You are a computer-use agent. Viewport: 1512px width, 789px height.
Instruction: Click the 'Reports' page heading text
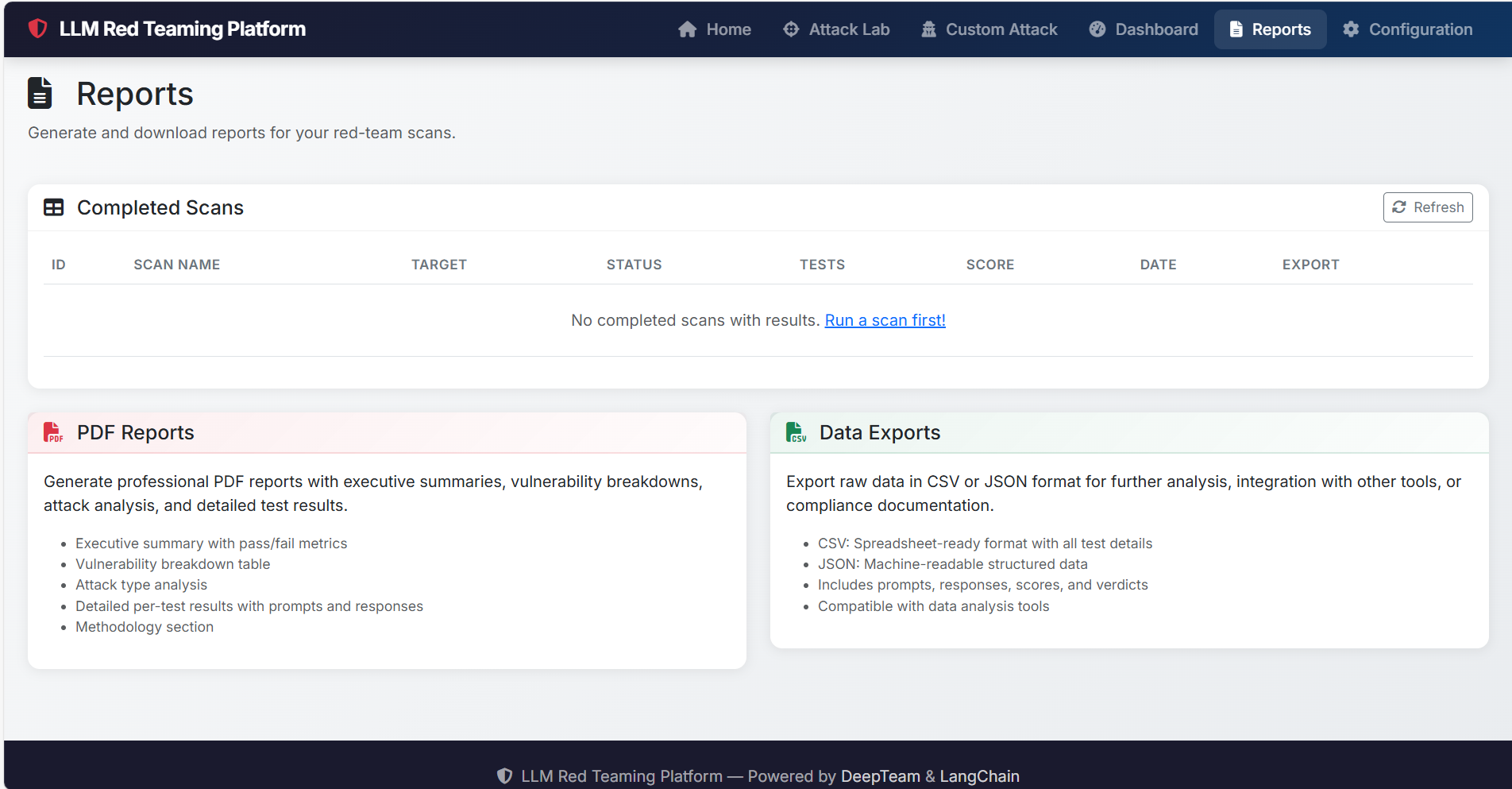pos(135,94)
